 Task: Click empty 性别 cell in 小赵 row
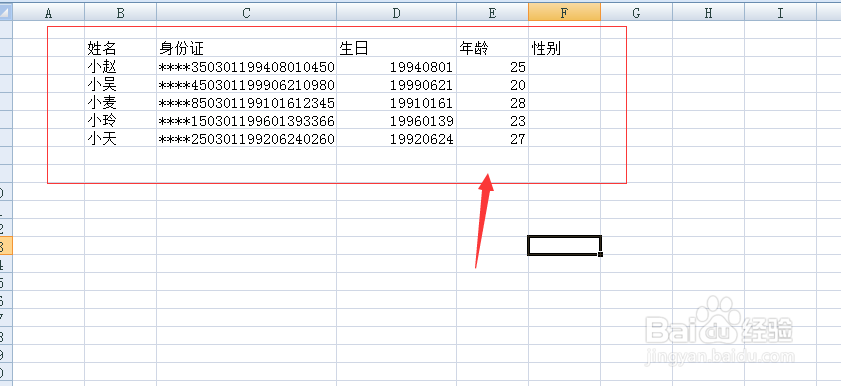(x=564, y=66)
